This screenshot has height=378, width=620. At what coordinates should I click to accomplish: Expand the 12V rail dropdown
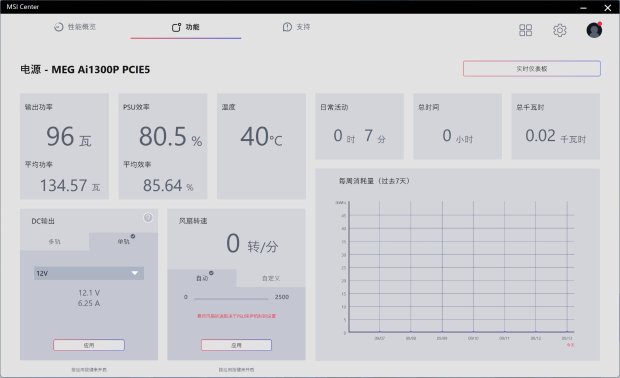(89, 273)
